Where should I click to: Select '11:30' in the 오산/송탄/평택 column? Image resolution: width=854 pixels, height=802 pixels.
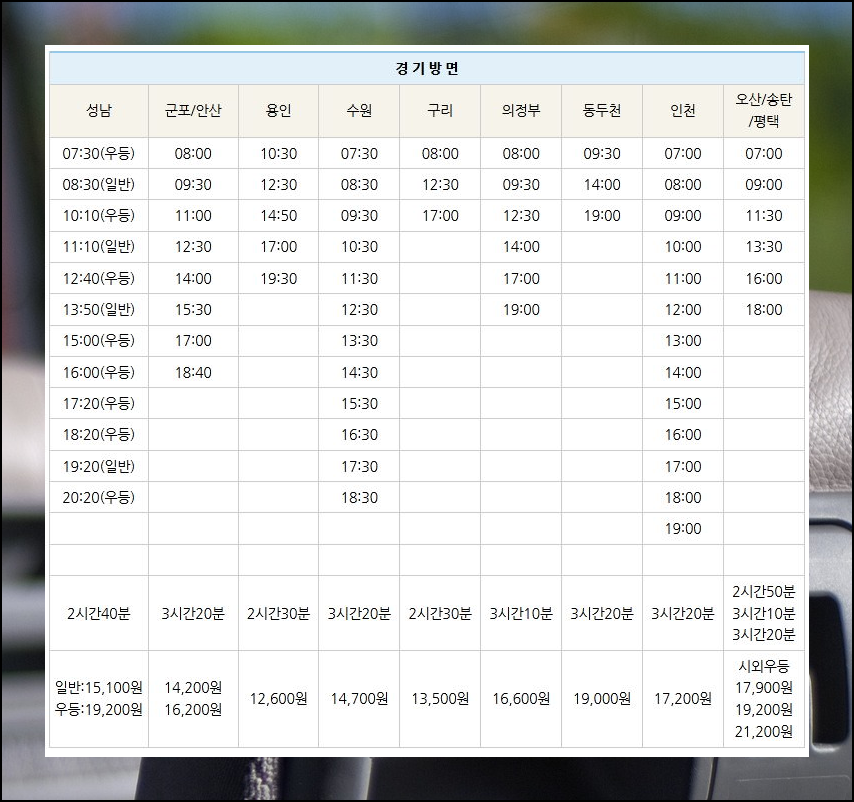click(764, 215)
